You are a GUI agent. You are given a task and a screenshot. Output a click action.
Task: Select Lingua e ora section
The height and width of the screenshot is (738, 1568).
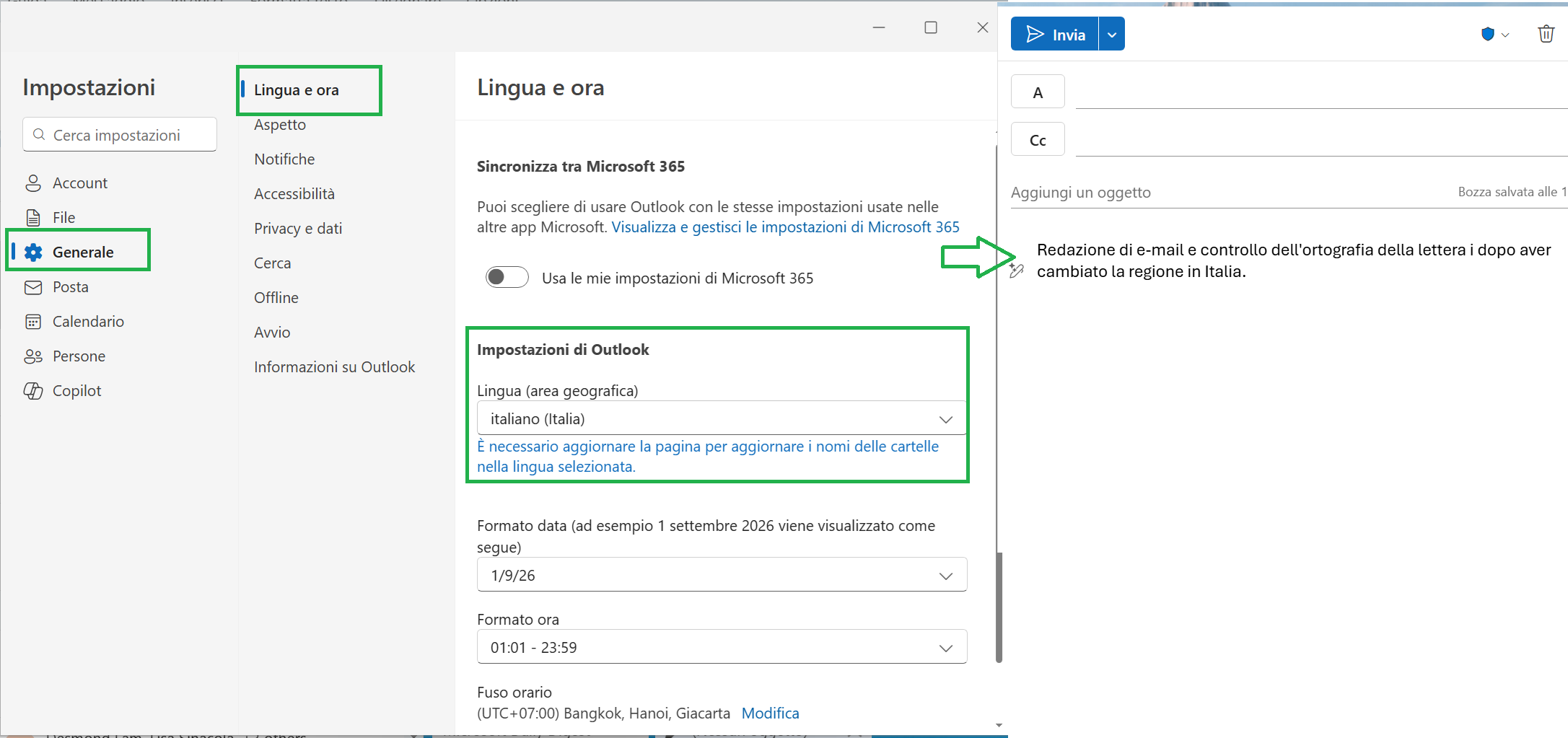pos(297,90)
